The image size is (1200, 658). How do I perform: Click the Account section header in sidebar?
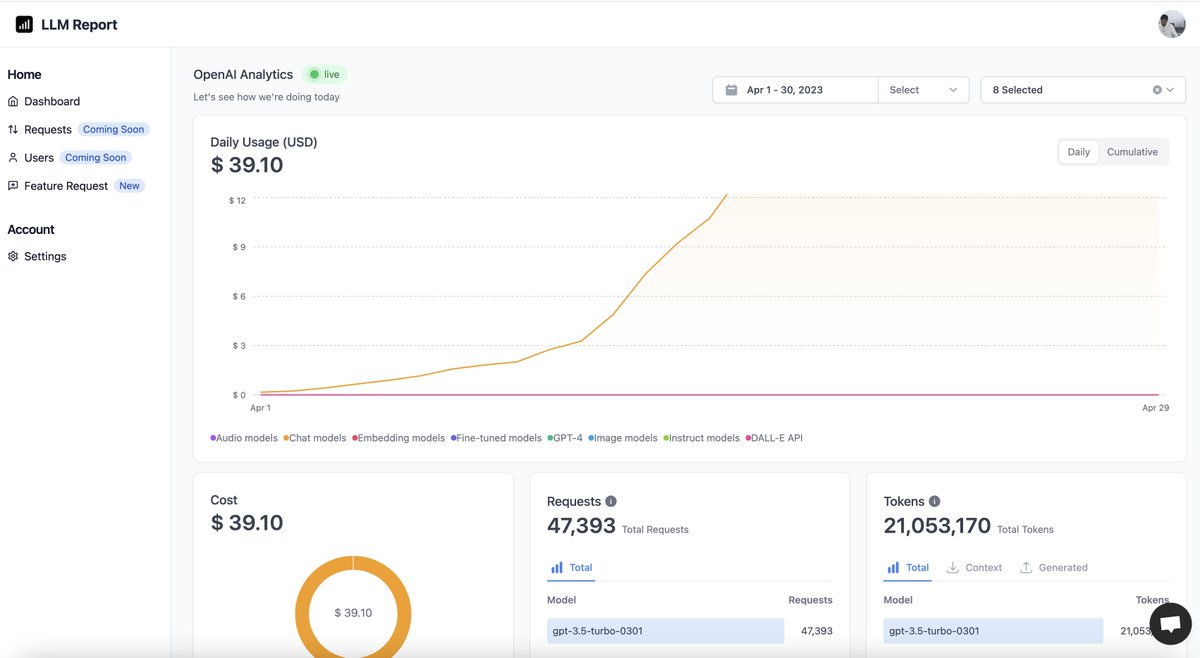[31, 229]
